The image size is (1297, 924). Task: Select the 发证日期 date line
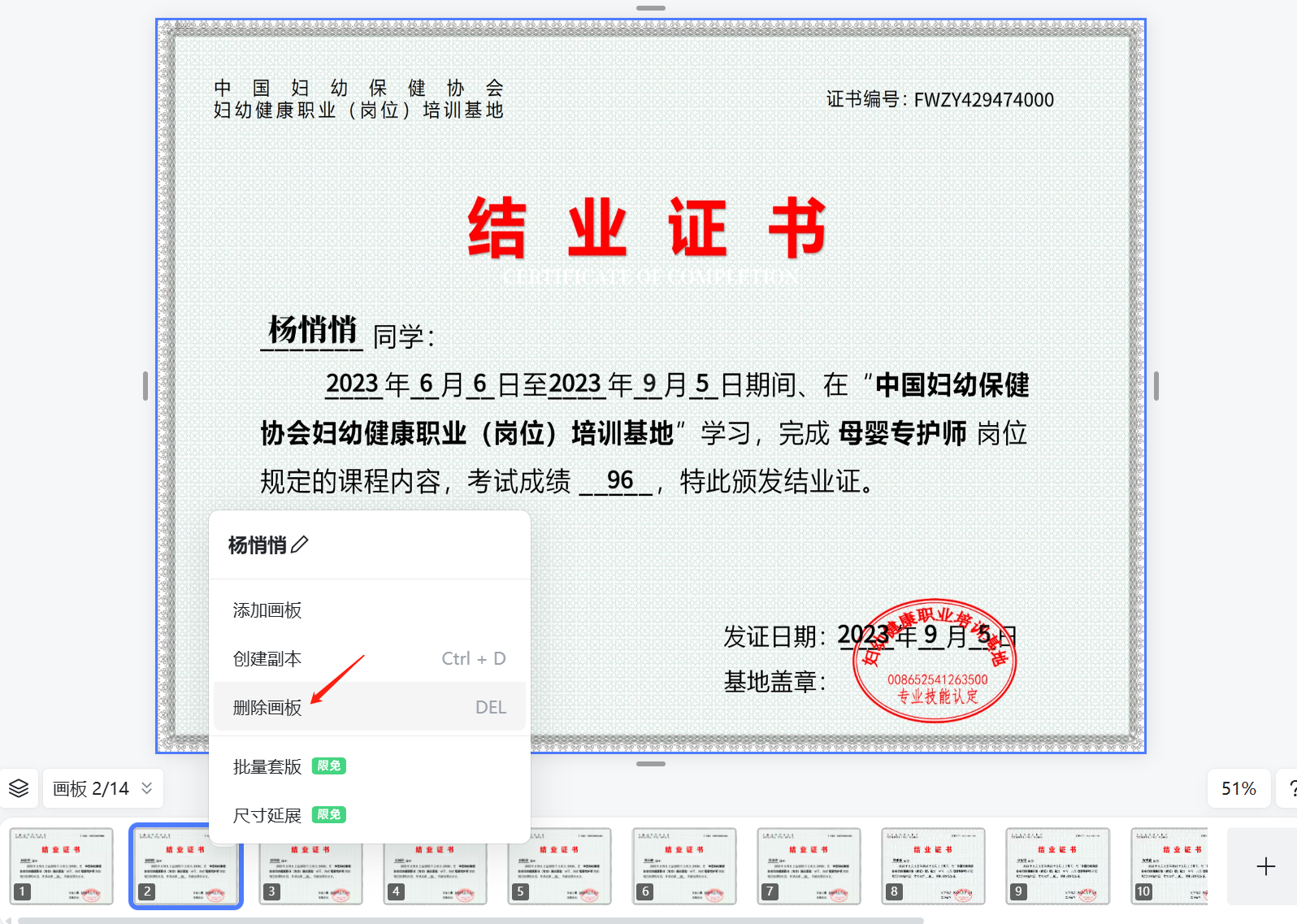tap(870, 636)
